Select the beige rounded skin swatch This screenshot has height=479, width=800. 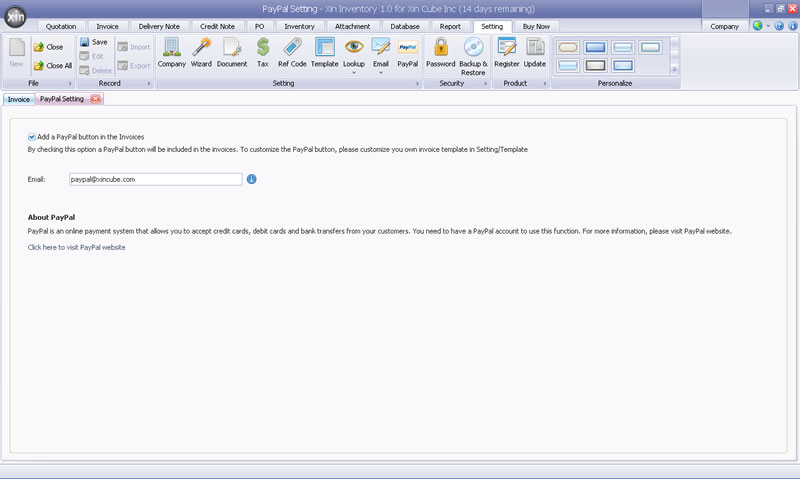[x=568, y=47]
